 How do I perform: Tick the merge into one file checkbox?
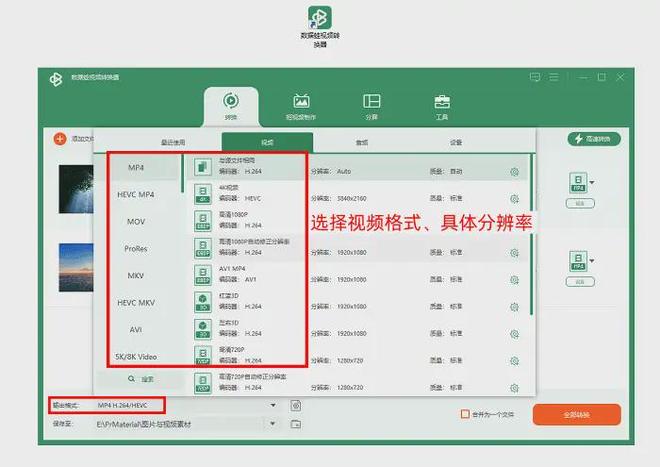pos(465,414)
